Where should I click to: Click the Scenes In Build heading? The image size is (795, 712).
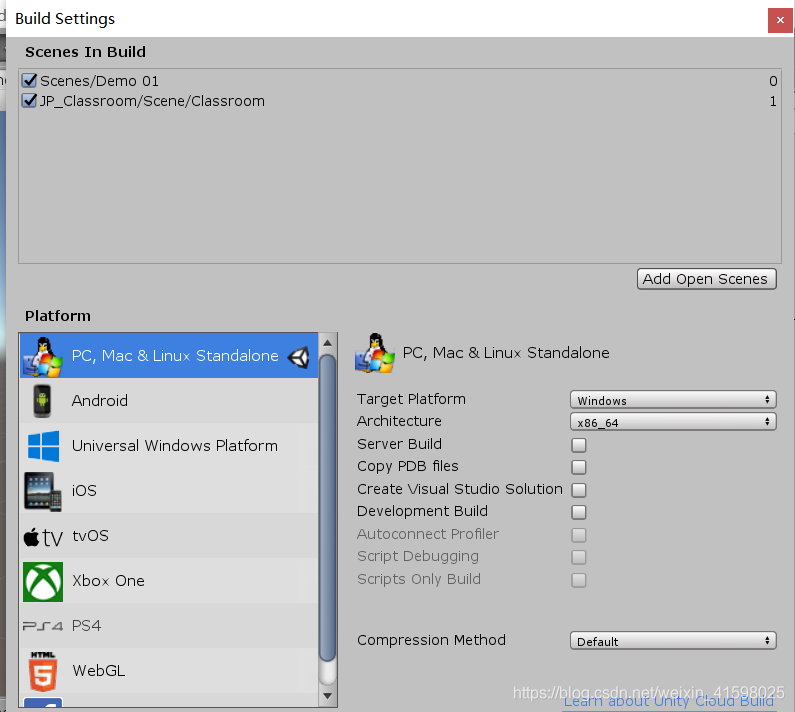(85, 52)
